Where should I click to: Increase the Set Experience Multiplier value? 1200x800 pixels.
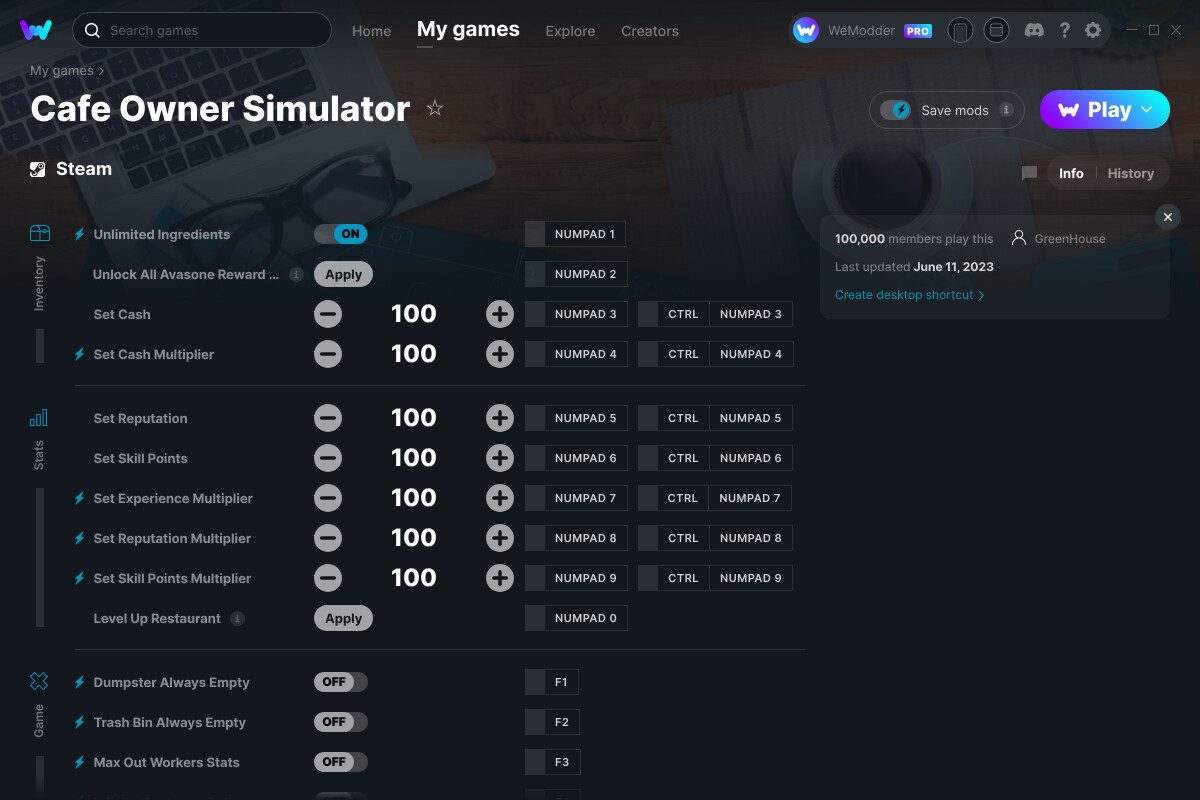500,498
